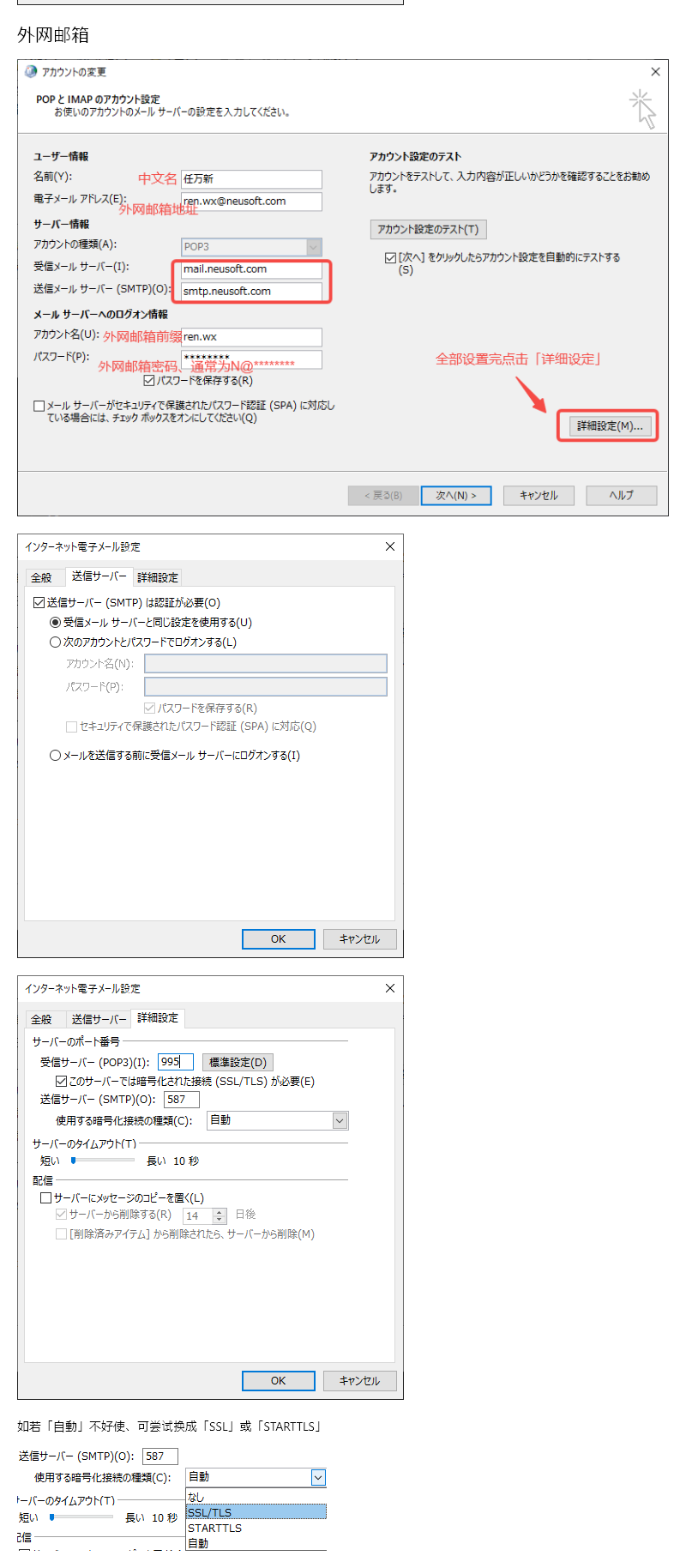Click the stepper arrows beside the 14 days field
This screenshot has height=1568, width=686.
(x=220, y=1216)
